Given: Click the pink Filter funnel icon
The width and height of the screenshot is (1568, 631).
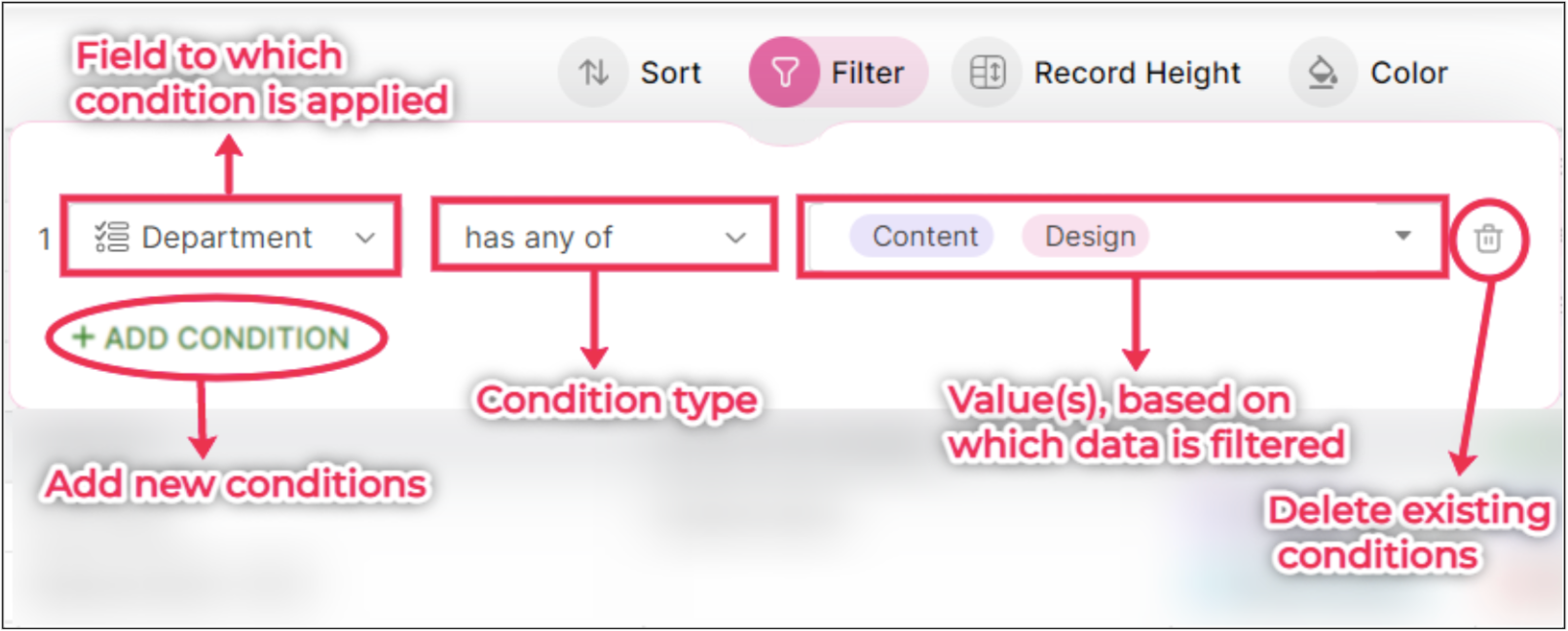Looking at the screenshot, I should click(784, 72).
